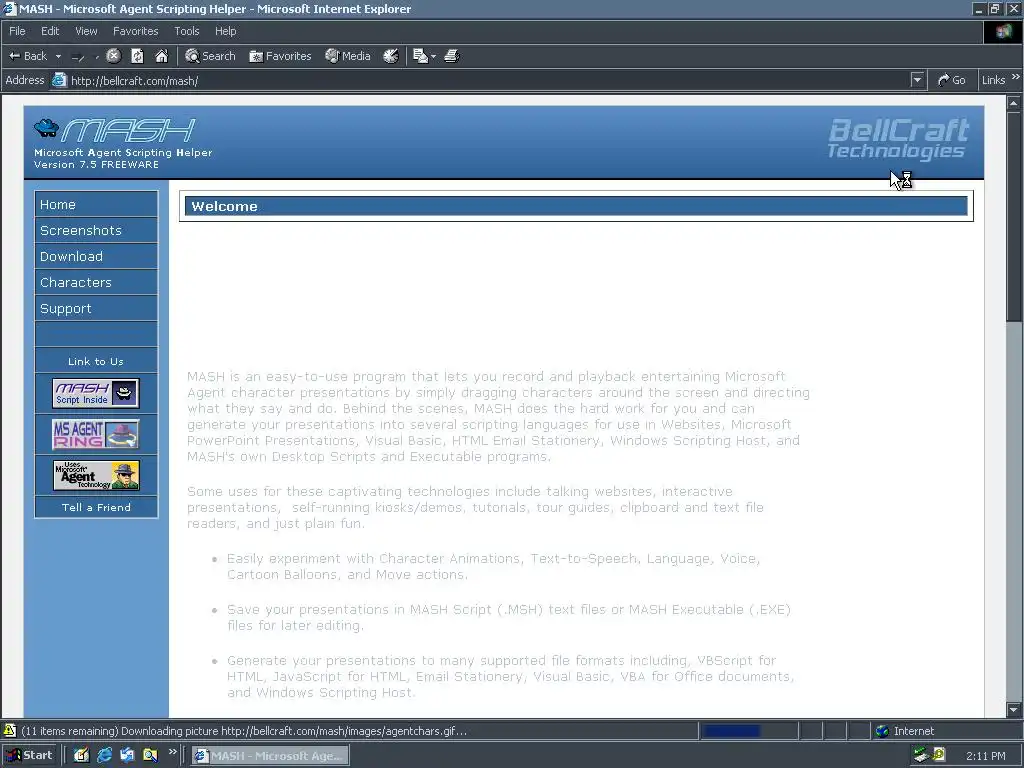Open the Tools menu
The height and width of the screenshot is (768, 1024).
point(186,31)
